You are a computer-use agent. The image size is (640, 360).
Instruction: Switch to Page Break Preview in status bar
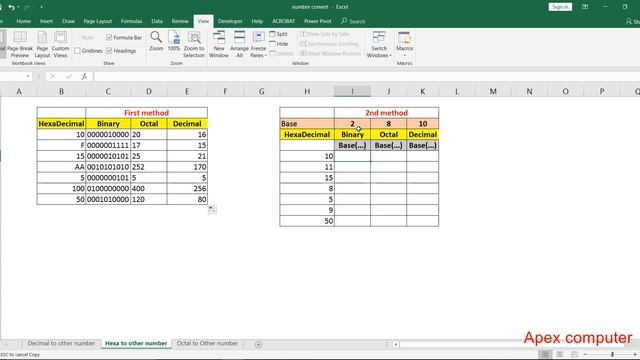pos(574,354)
